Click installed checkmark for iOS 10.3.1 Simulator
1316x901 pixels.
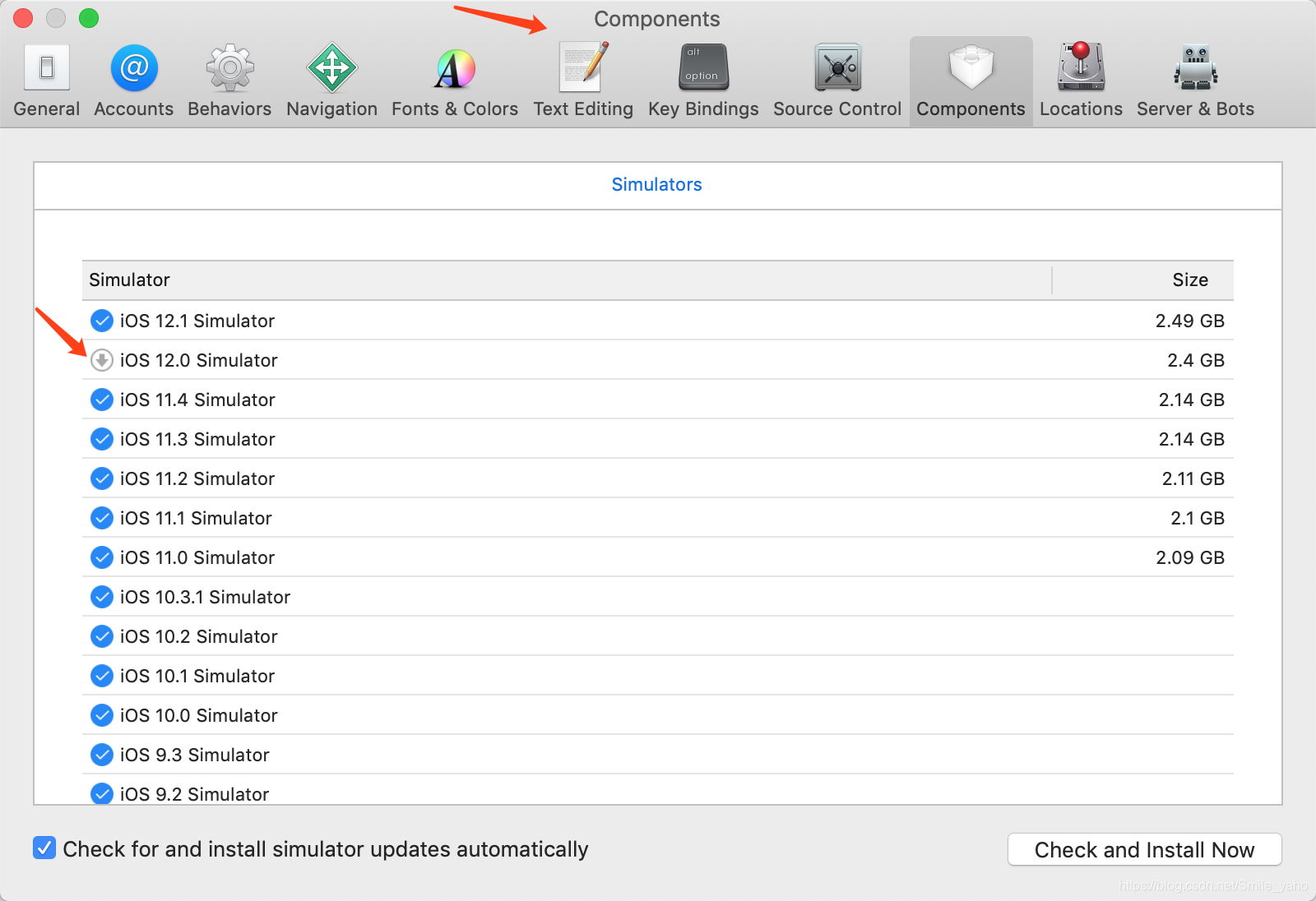click(x=102, y=597)
